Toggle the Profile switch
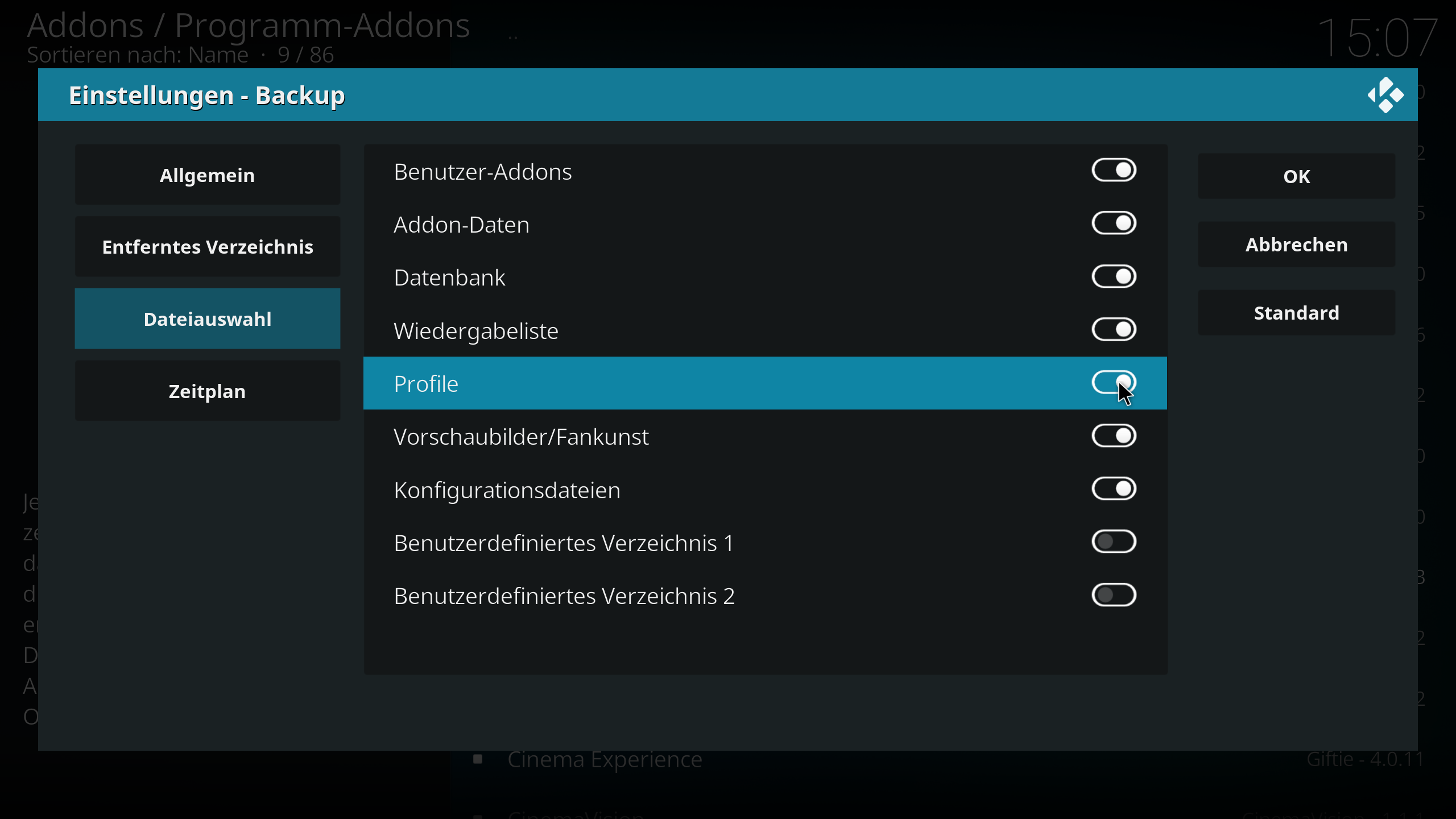Image resolution: width=1456 pixels, height=819 pixels. click(1114, 383)
